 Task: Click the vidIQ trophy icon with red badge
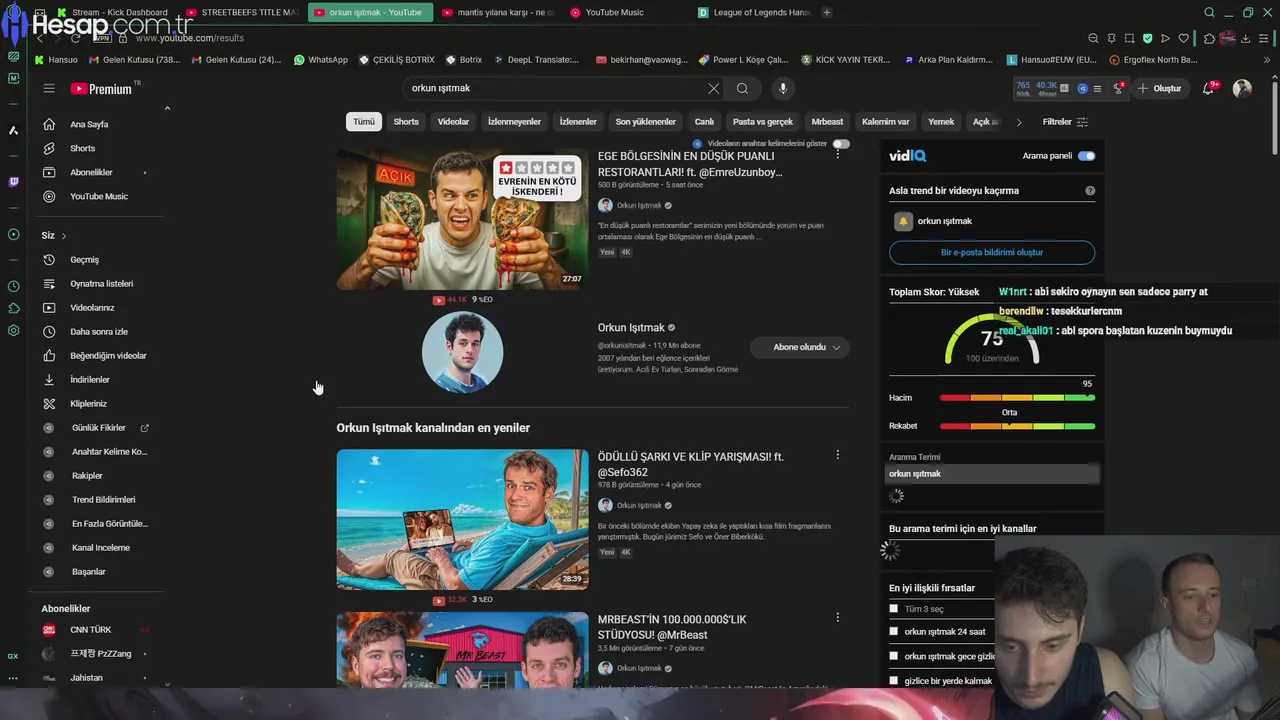pos(1118,88)
